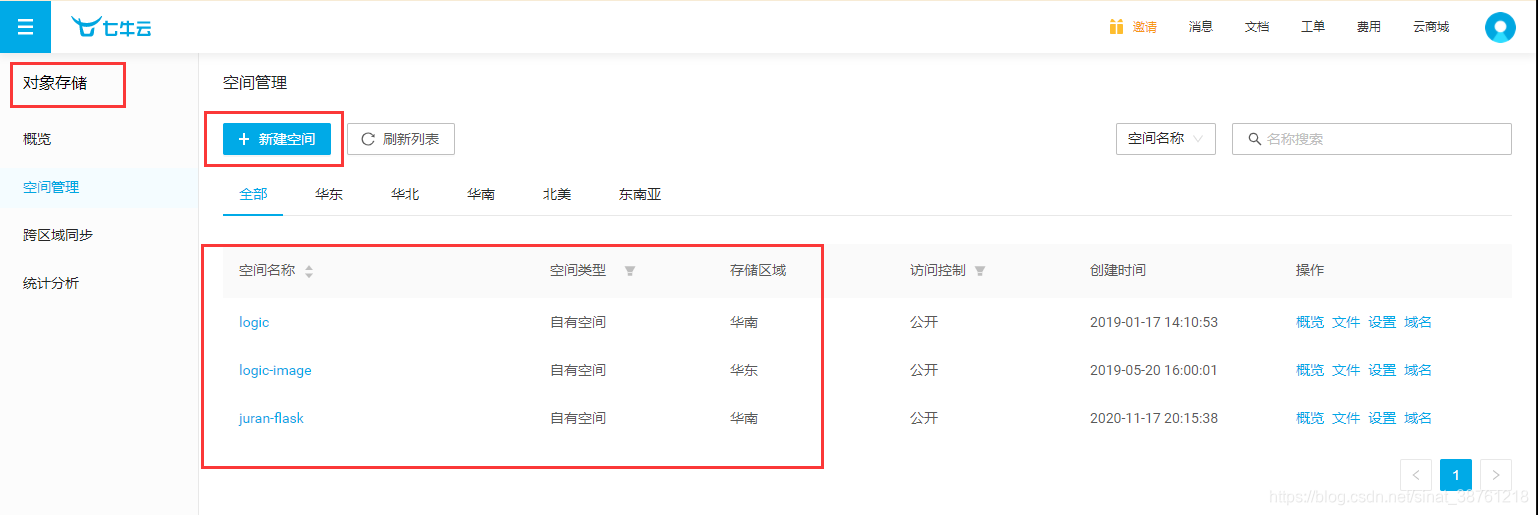Open 消息 in the top bar
1538x515 pixels.
tap(1201, 27)
